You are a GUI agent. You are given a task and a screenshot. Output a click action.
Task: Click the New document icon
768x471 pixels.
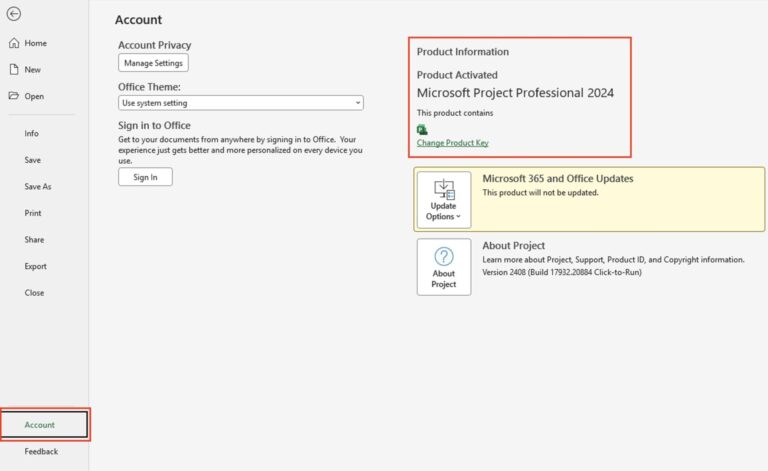(x=14, y=70)
